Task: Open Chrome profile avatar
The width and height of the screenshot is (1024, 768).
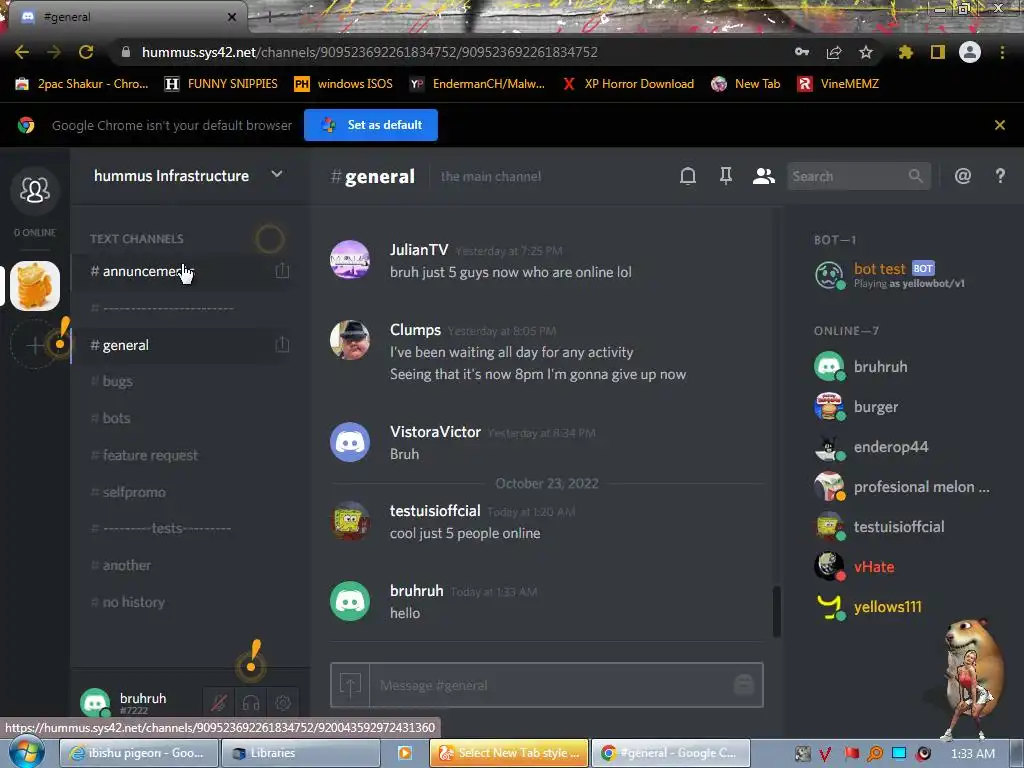Action: point(970,52)
